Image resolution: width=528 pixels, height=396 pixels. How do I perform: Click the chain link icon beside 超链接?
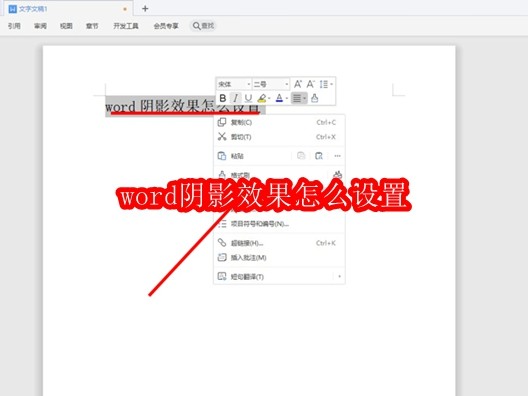222,242
